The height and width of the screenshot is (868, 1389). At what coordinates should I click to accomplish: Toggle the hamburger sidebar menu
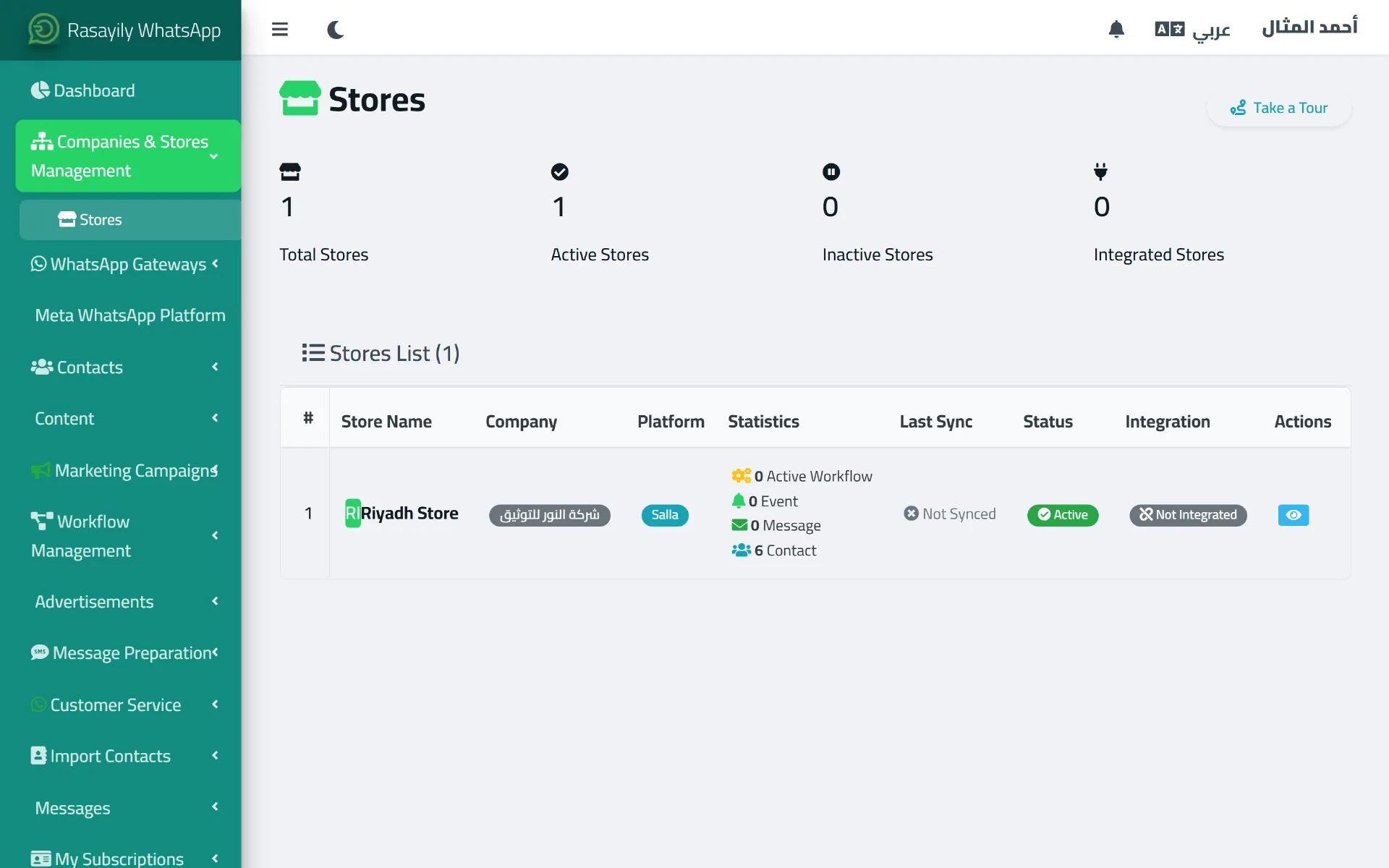(x=280, y=29)
